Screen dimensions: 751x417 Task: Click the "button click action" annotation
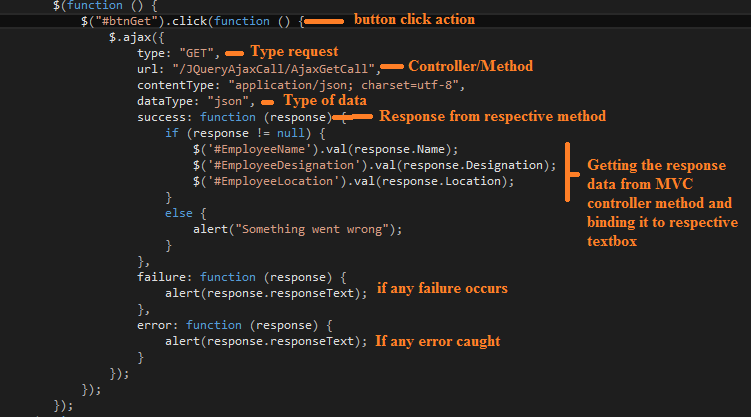tap(415, 19)
